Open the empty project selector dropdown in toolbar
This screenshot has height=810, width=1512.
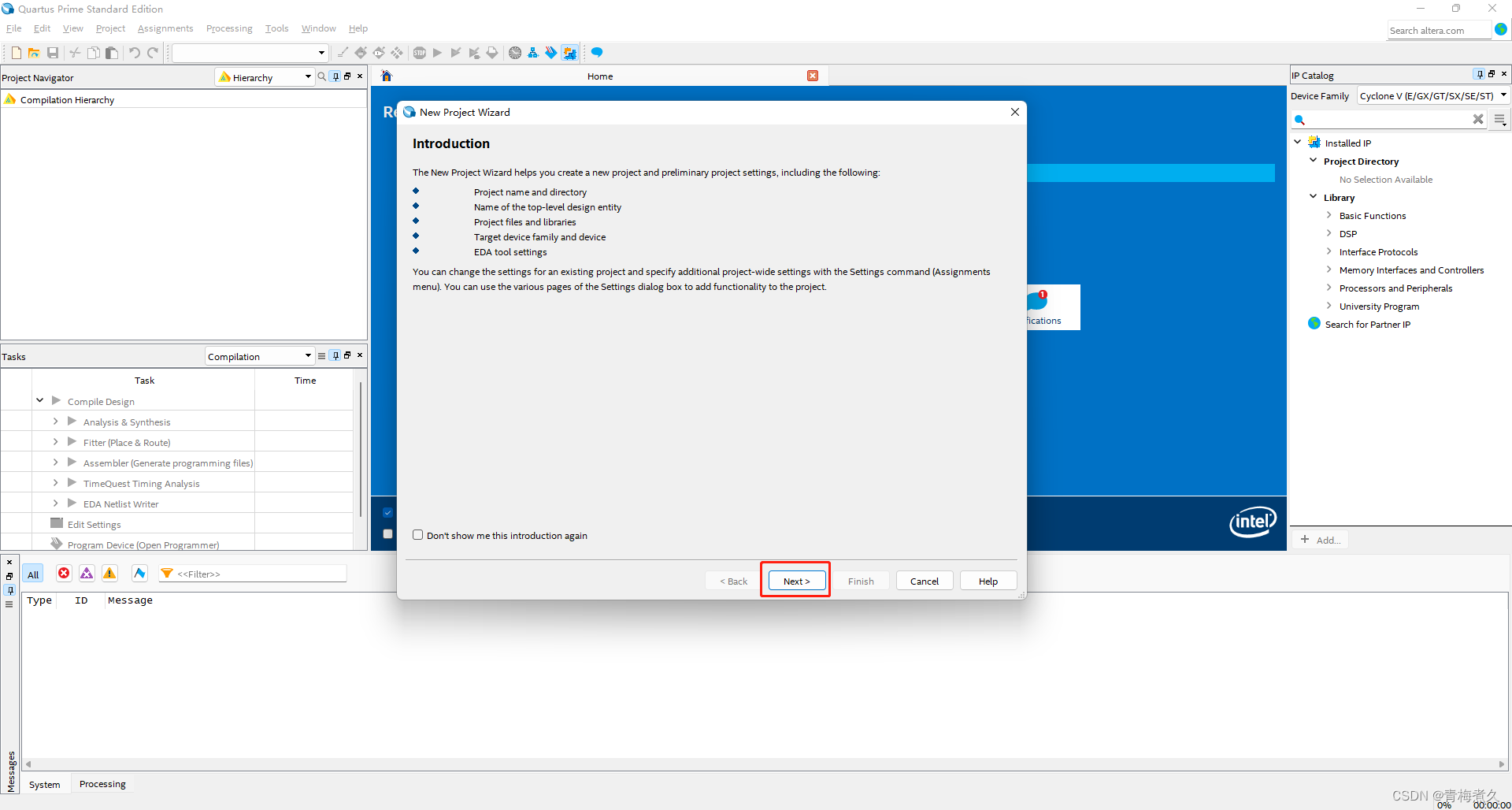[250, 53]
